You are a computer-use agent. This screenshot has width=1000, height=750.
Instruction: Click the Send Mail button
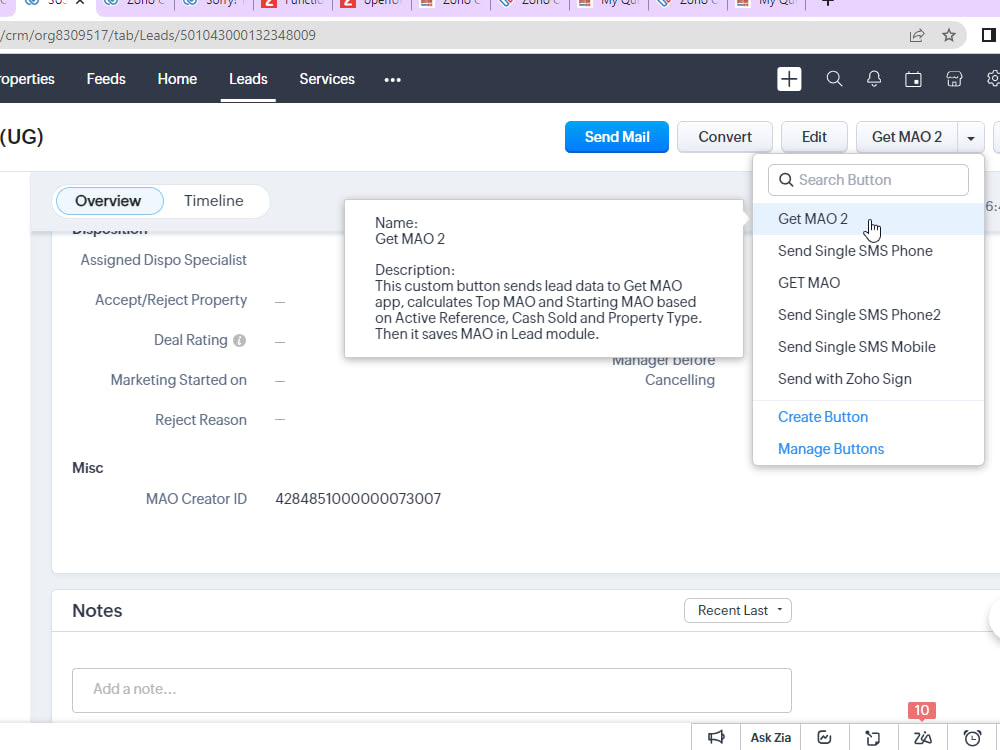pyautogui.click(x=617, y=137)
